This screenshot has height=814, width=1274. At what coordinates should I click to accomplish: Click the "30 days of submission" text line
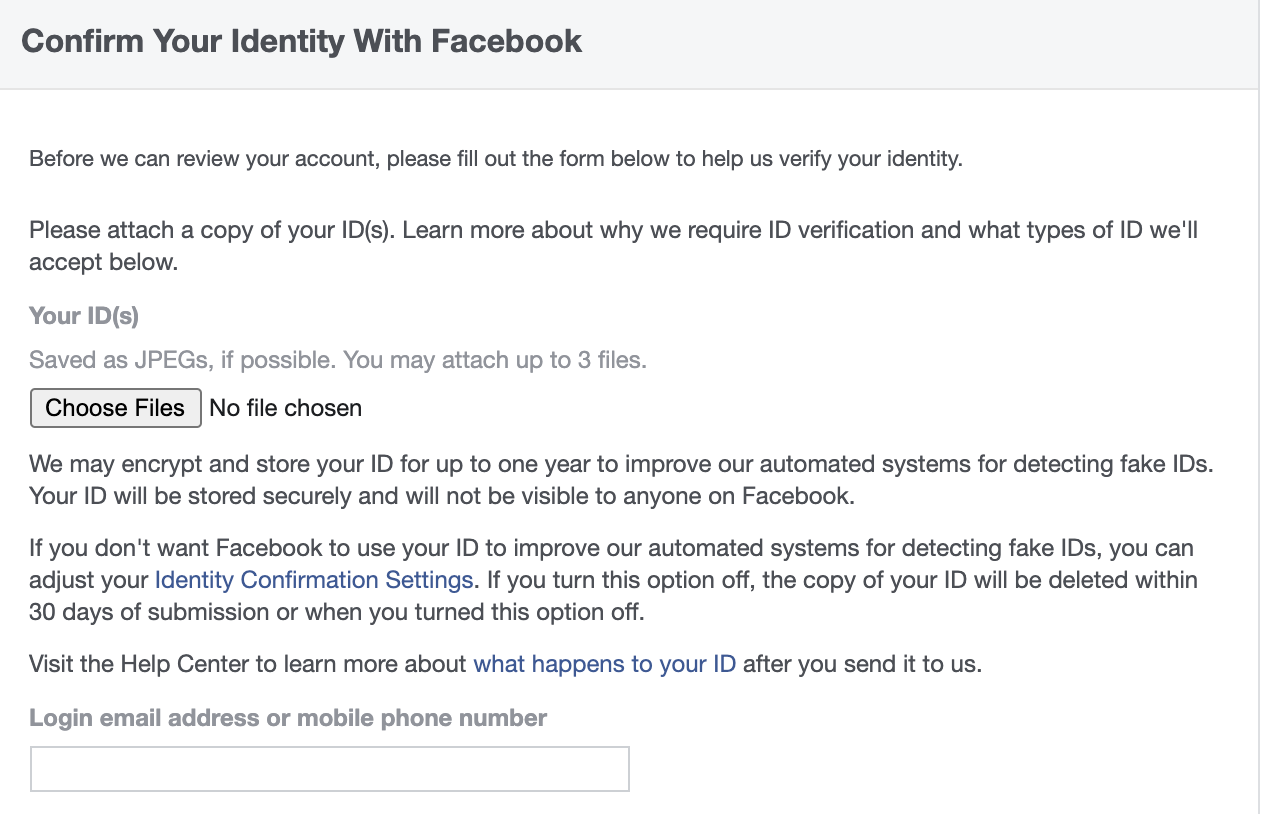[150, 612]
